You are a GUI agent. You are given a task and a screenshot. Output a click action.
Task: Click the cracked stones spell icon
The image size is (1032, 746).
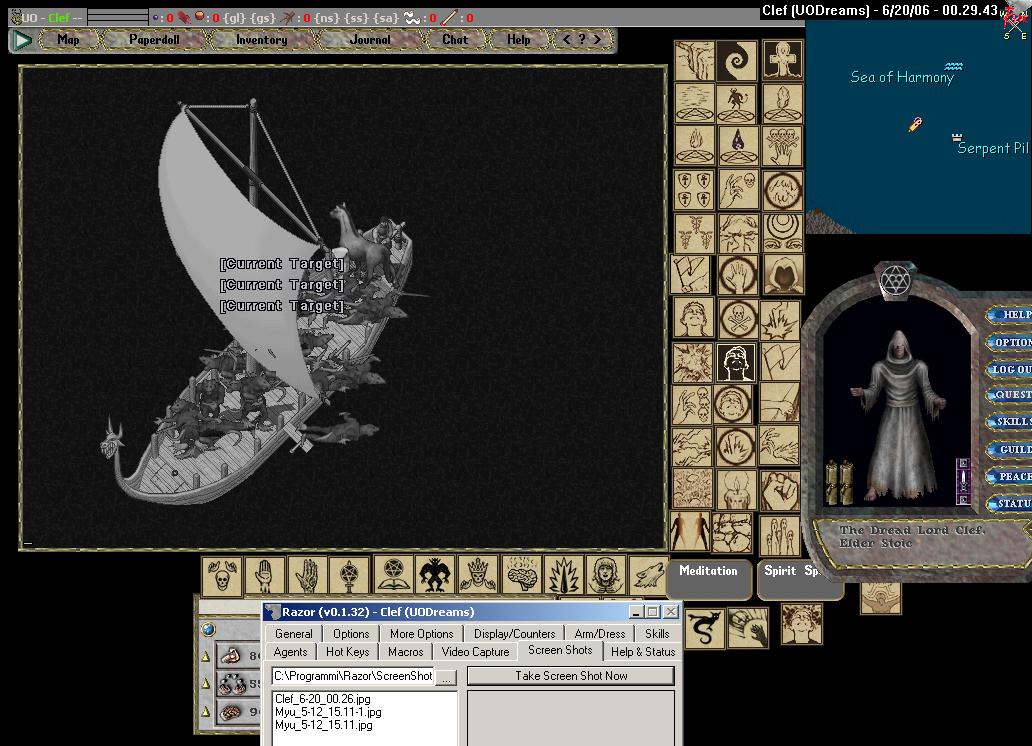click(731, 533)
